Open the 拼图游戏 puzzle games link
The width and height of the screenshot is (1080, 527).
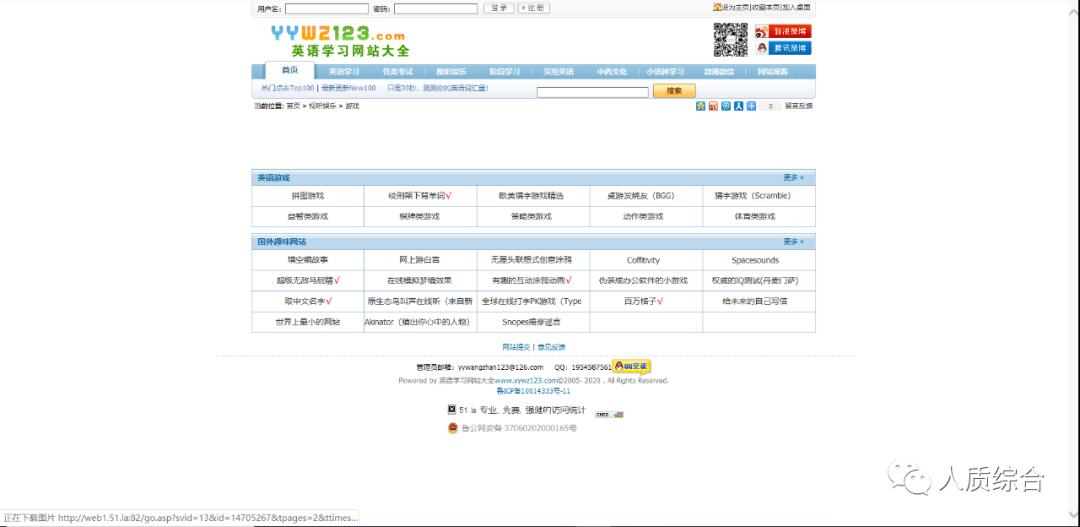pos(307,196)
